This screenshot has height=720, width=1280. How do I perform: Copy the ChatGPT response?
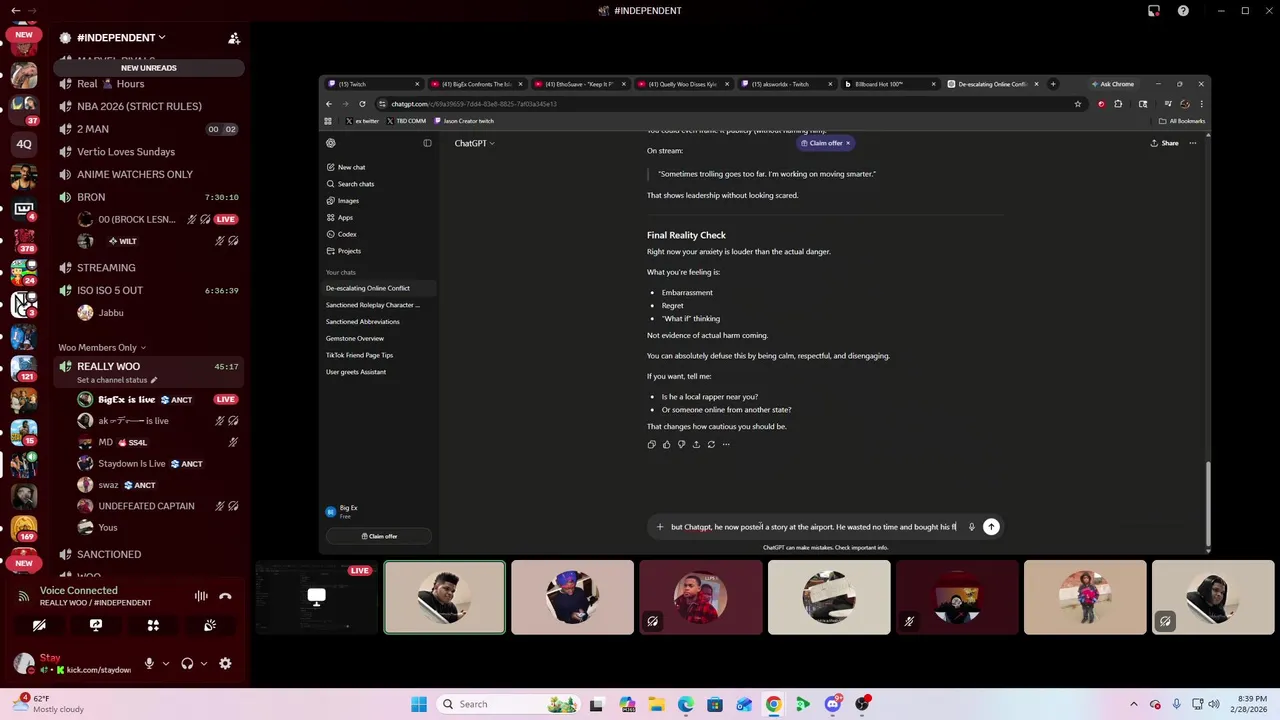[x=652, y=444]
